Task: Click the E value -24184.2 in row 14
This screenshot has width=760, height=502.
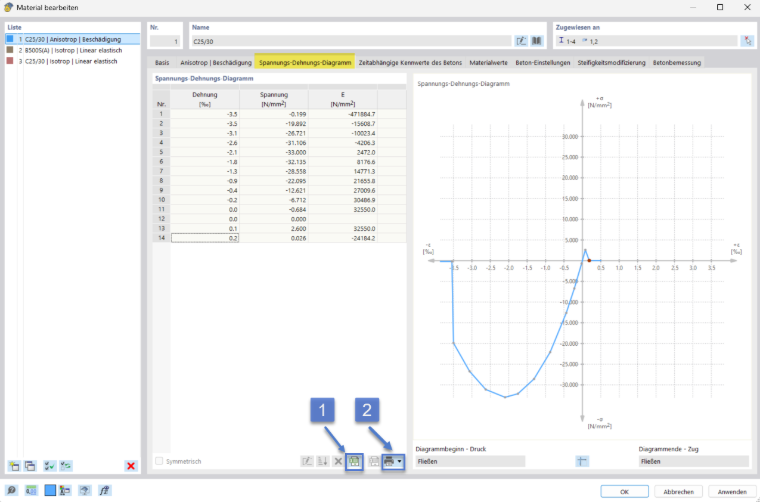Action: (343, 238)
